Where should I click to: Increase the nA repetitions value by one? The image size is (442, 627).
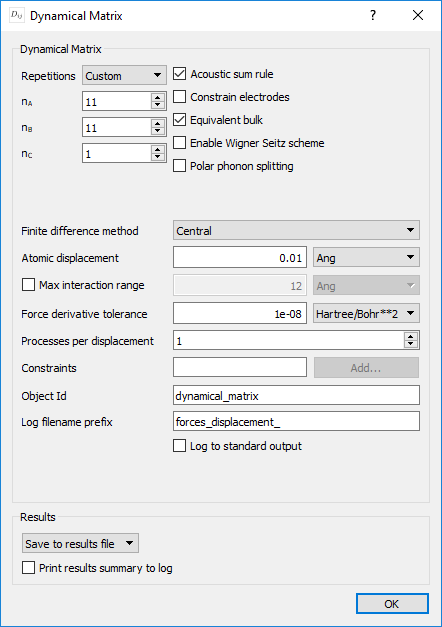(158, 98)
